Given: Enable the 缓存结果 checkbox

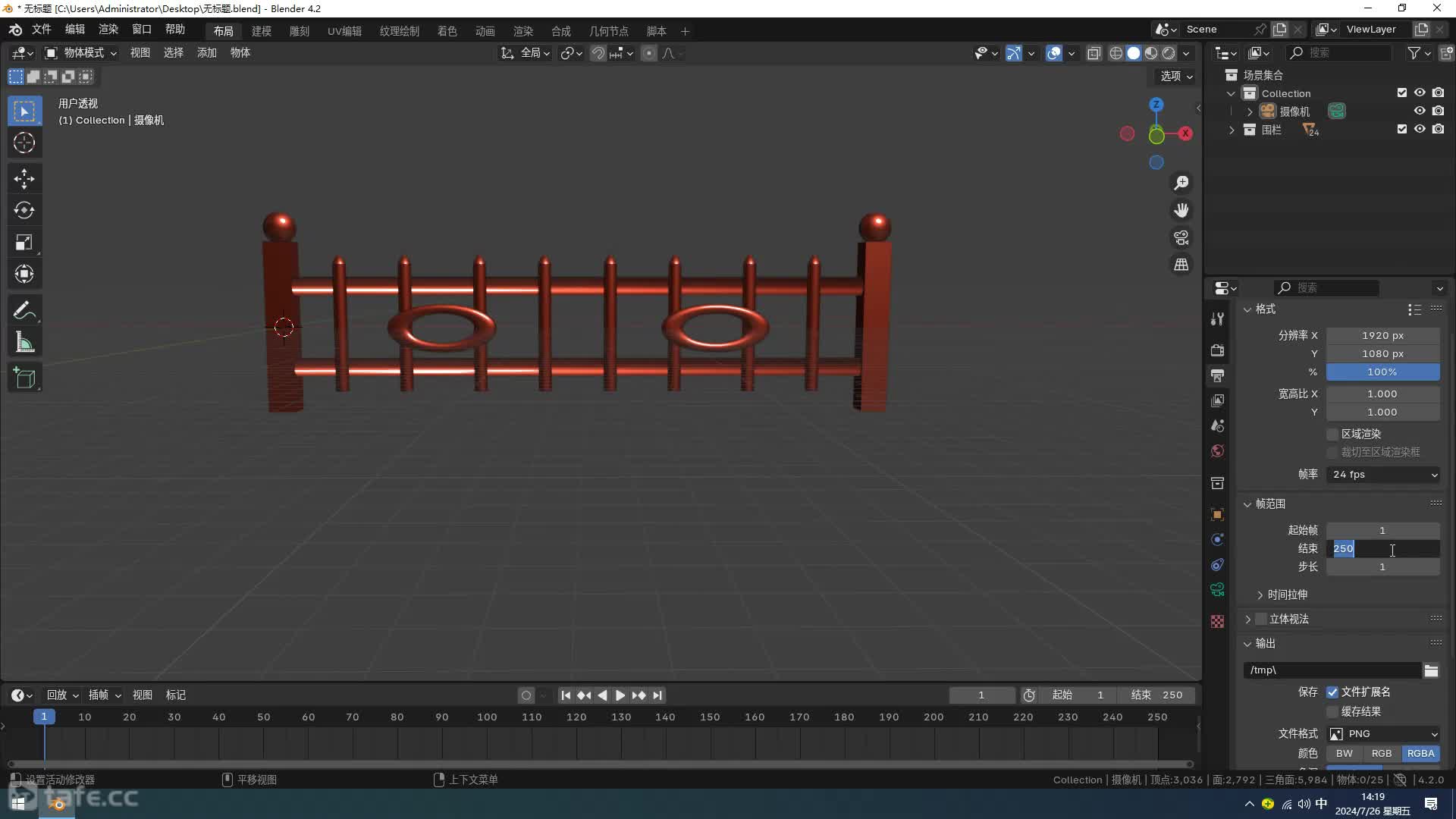Looking at the screenshot, I should coord(1332,711).
